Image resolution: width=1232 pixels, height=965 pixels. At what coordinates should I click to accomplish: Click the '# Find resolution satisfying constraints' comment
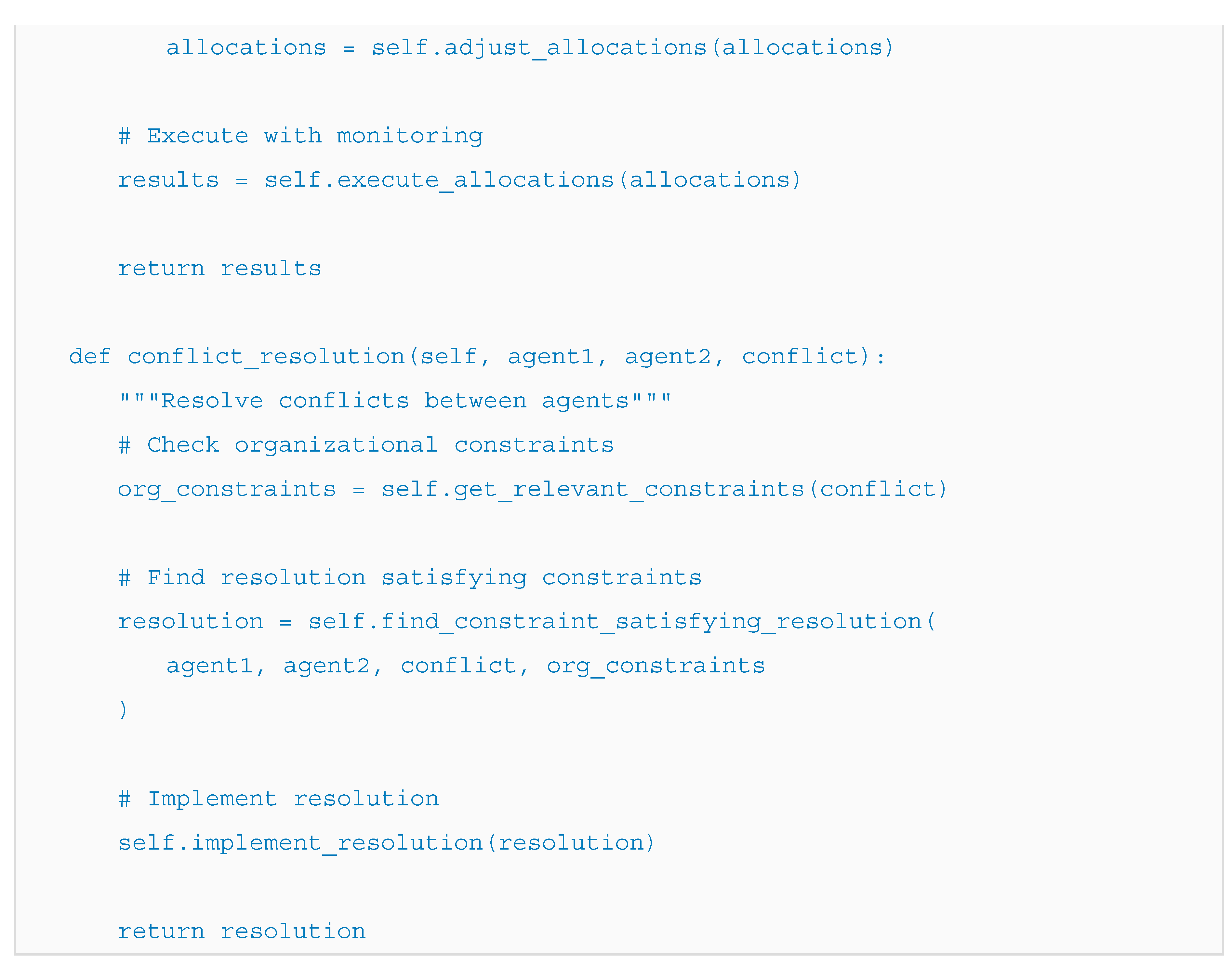click(410, 577)
